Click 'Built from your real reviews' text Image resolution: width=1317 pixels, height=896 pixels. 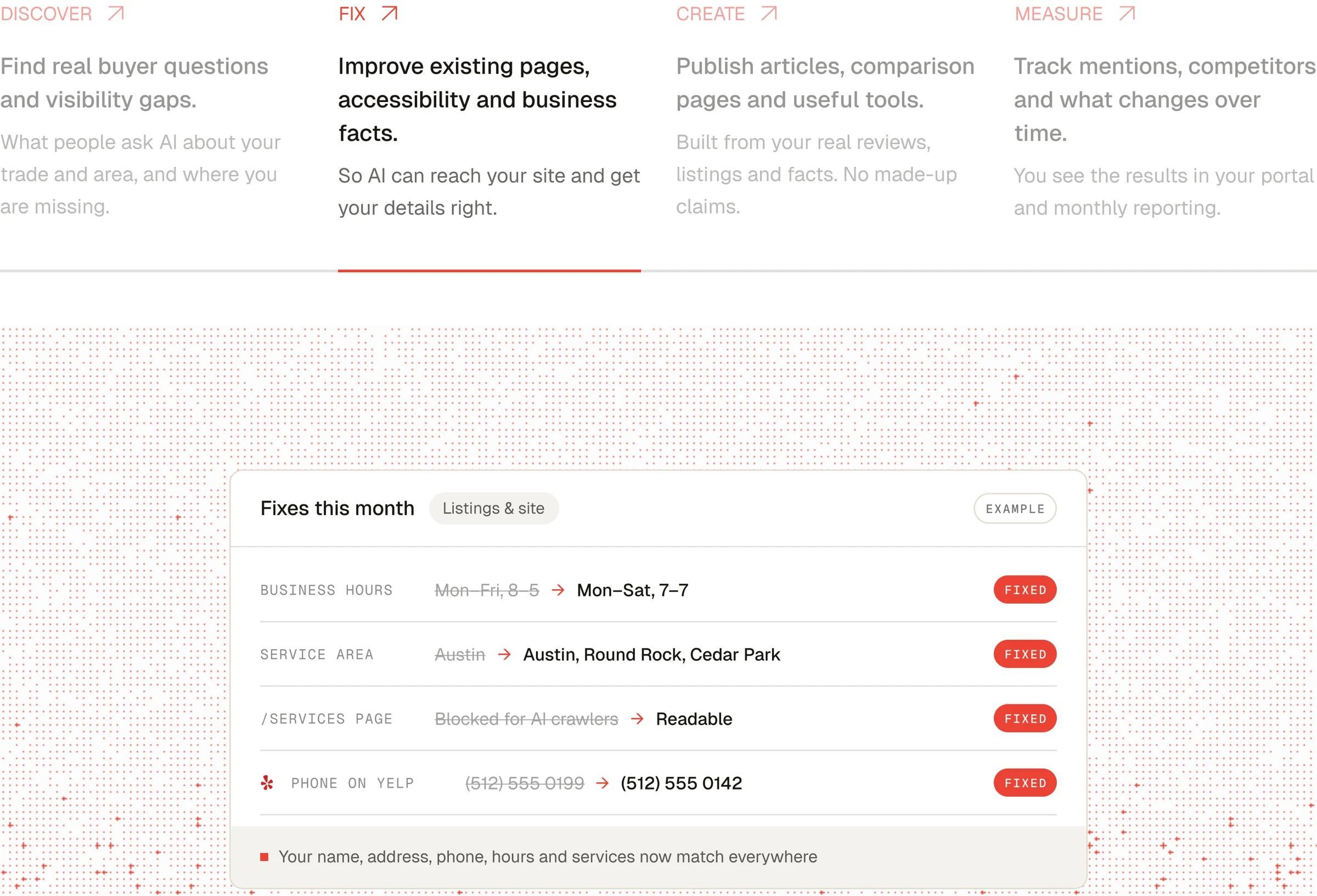(x=817, y=174)
